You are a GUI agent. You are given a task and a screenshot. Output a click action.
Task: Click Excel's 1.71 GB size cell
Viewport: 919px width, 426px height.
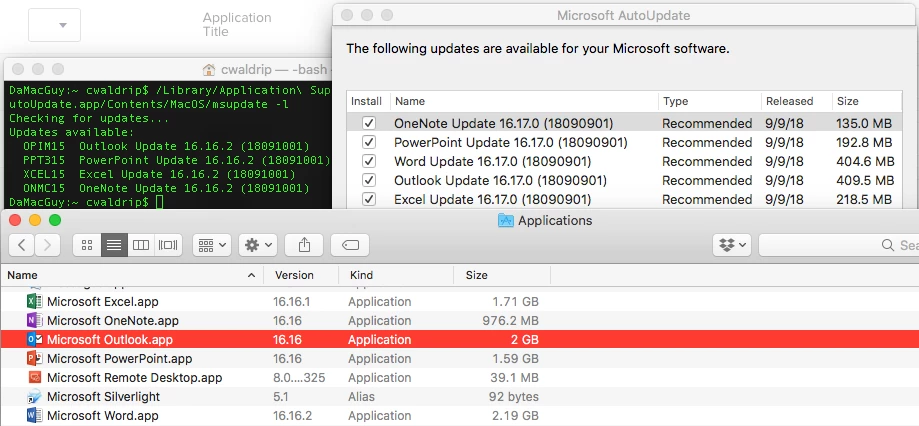click(x=515, y=302)
